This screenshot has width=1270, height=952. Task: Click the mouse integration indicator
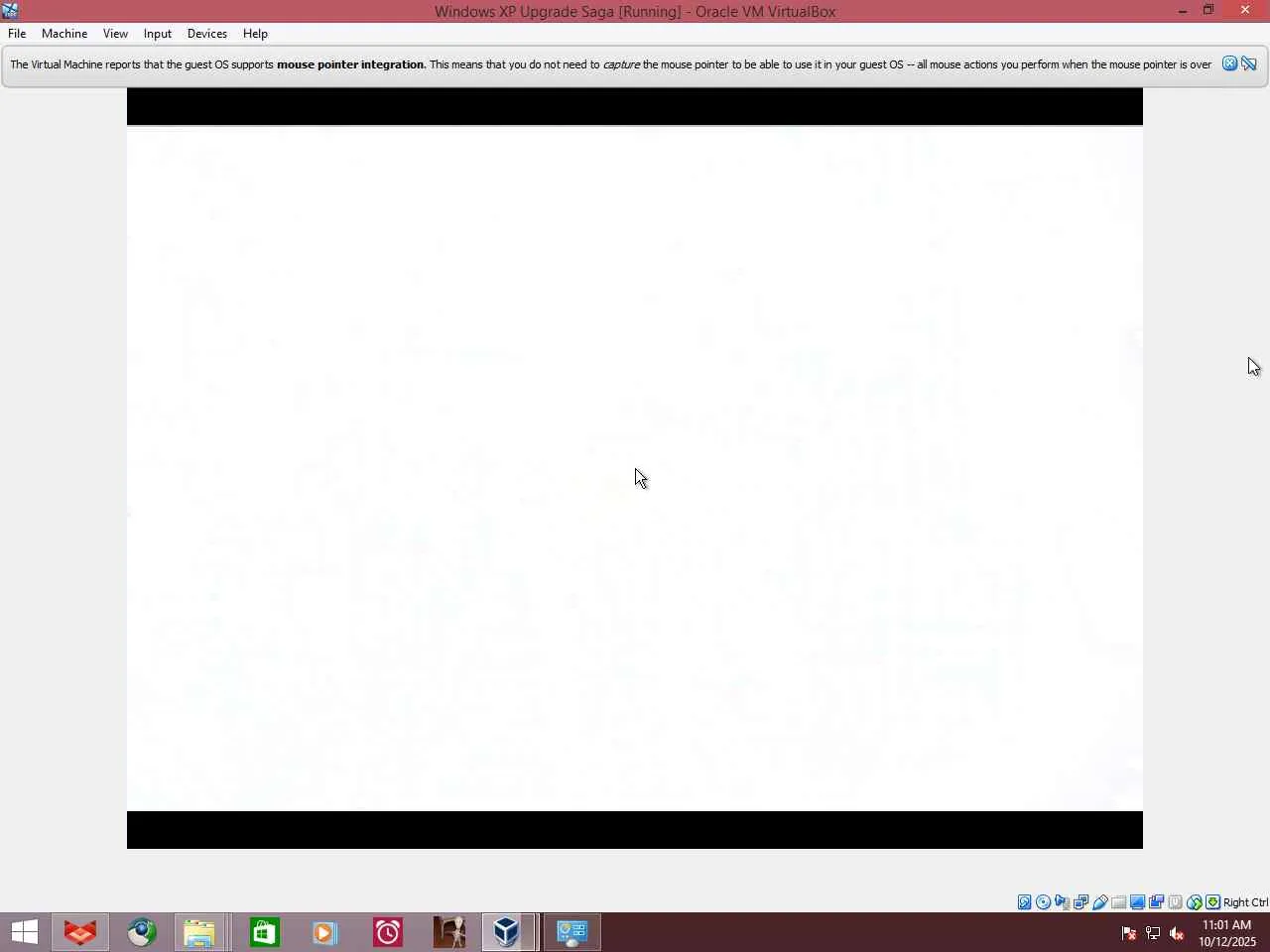pos(1195,902)
